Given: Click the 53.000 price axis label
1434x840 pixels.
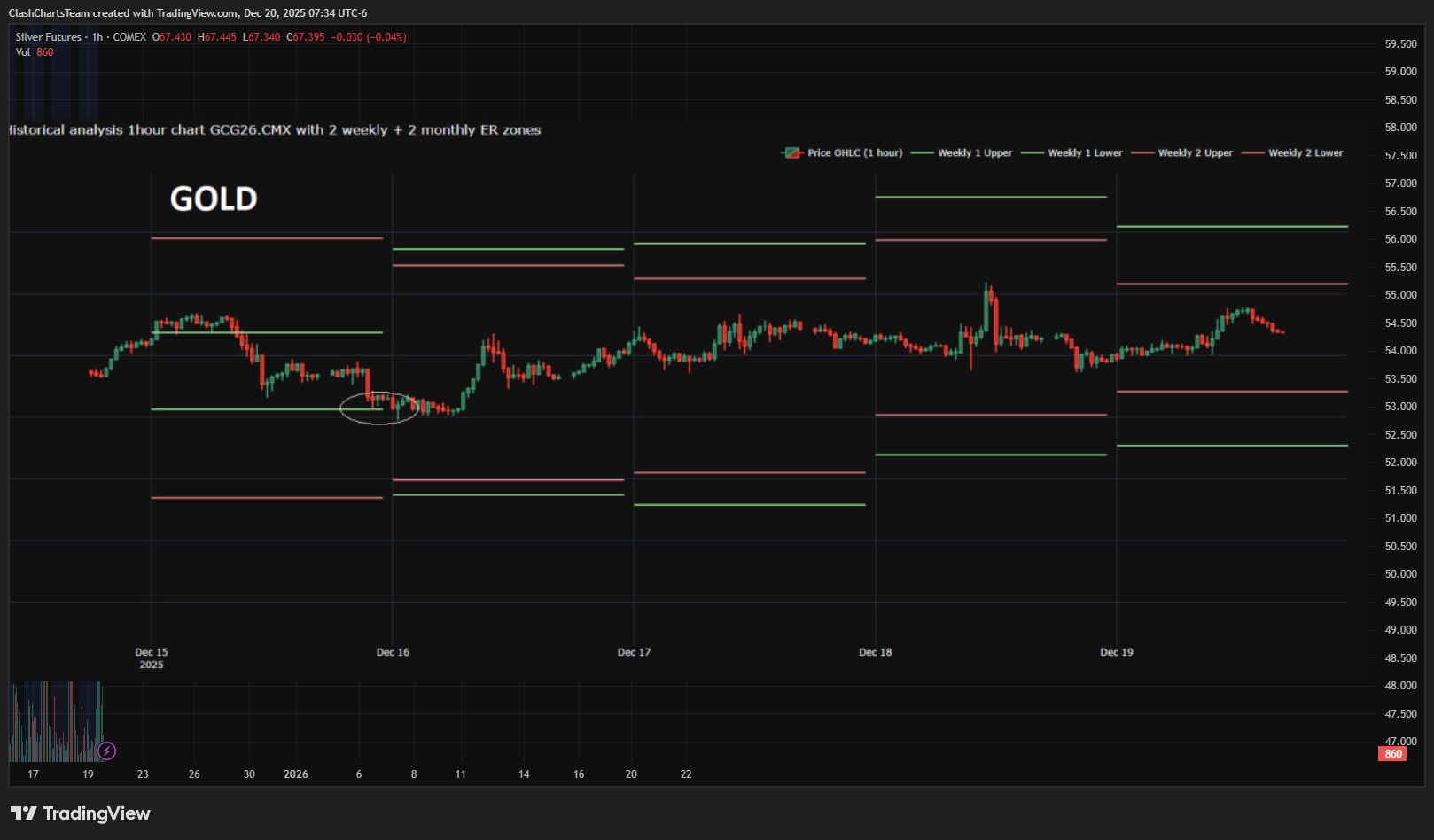Looking at the screenshot, I should tap(1401, 407).
